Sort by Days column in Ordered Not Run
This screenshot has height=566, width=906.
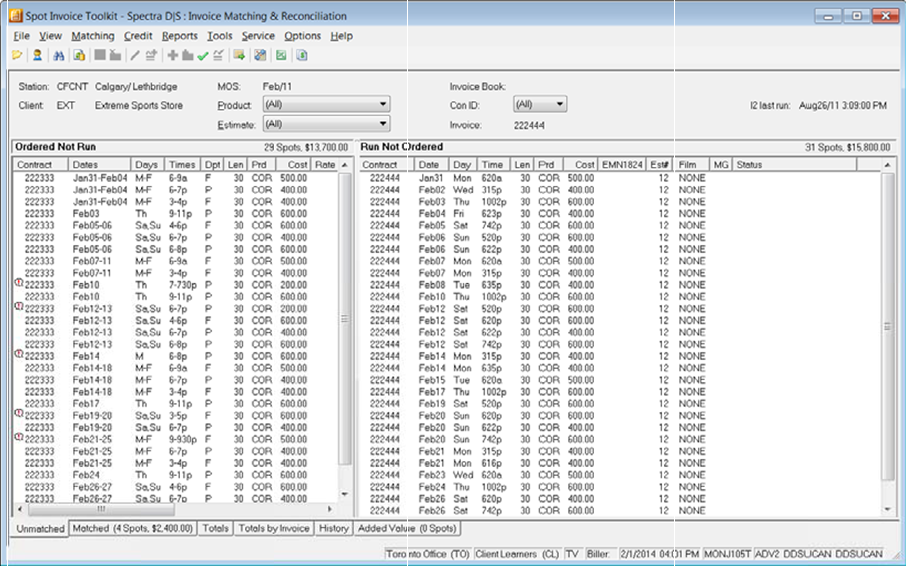(x=148, y=165)
